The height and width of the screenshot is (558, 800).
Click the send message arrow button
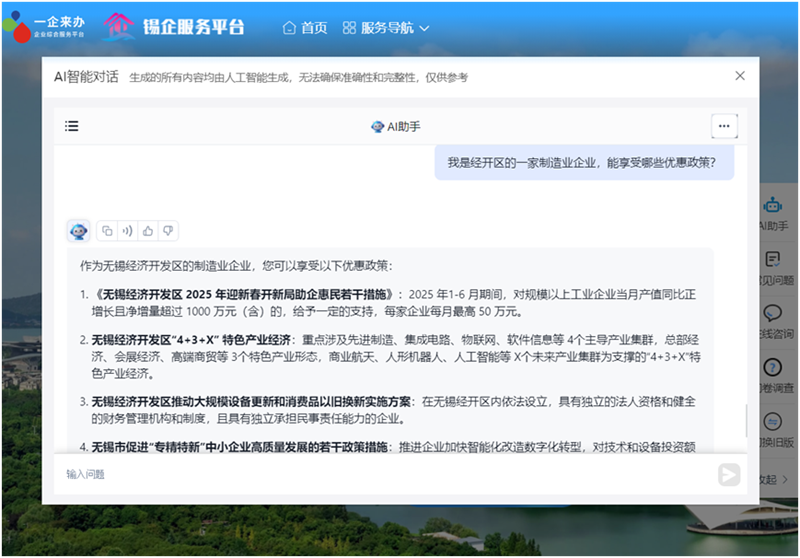coord(729,474)
